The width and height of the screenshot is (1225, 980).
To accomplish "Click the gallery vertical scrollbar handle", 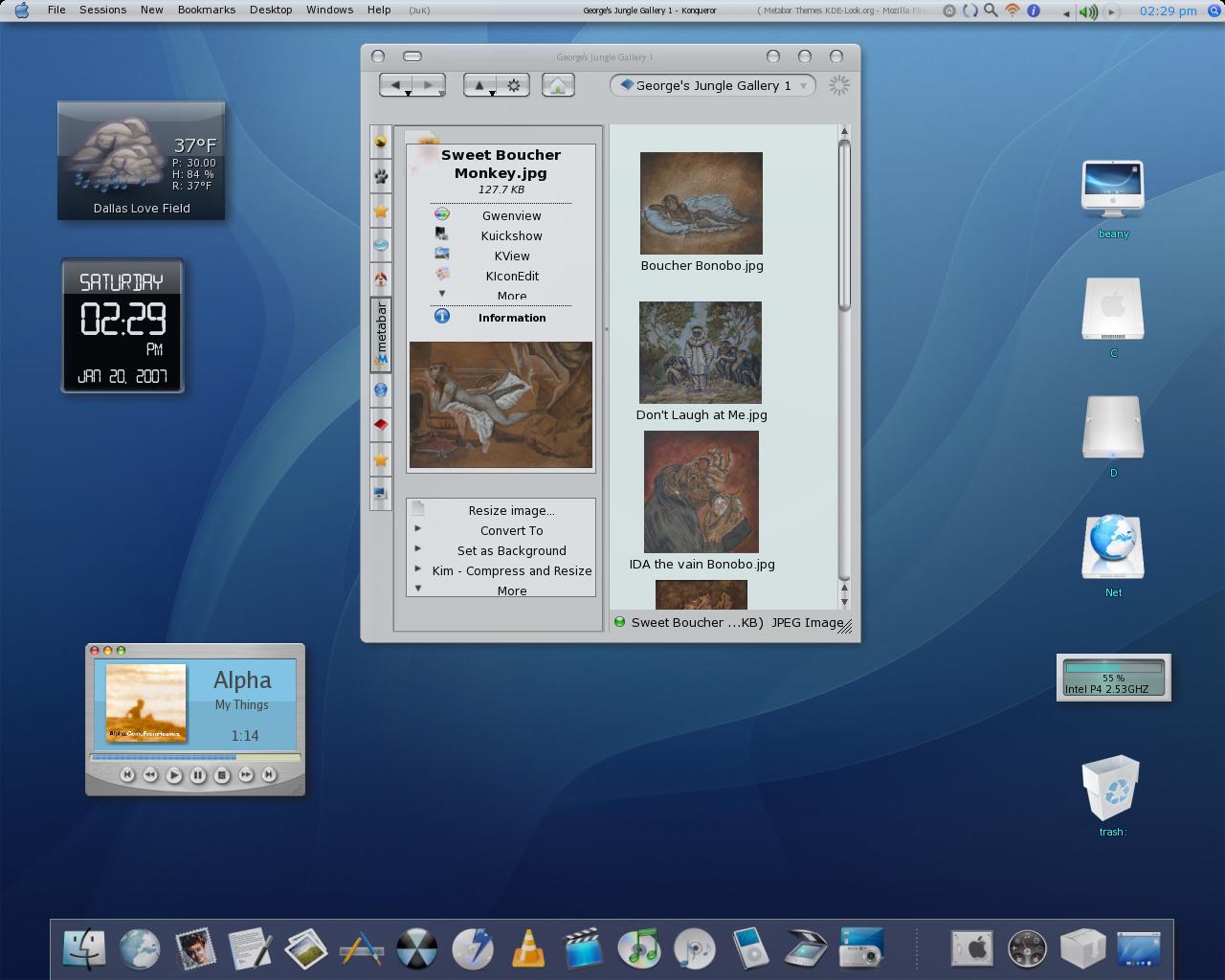I will 844,225.
